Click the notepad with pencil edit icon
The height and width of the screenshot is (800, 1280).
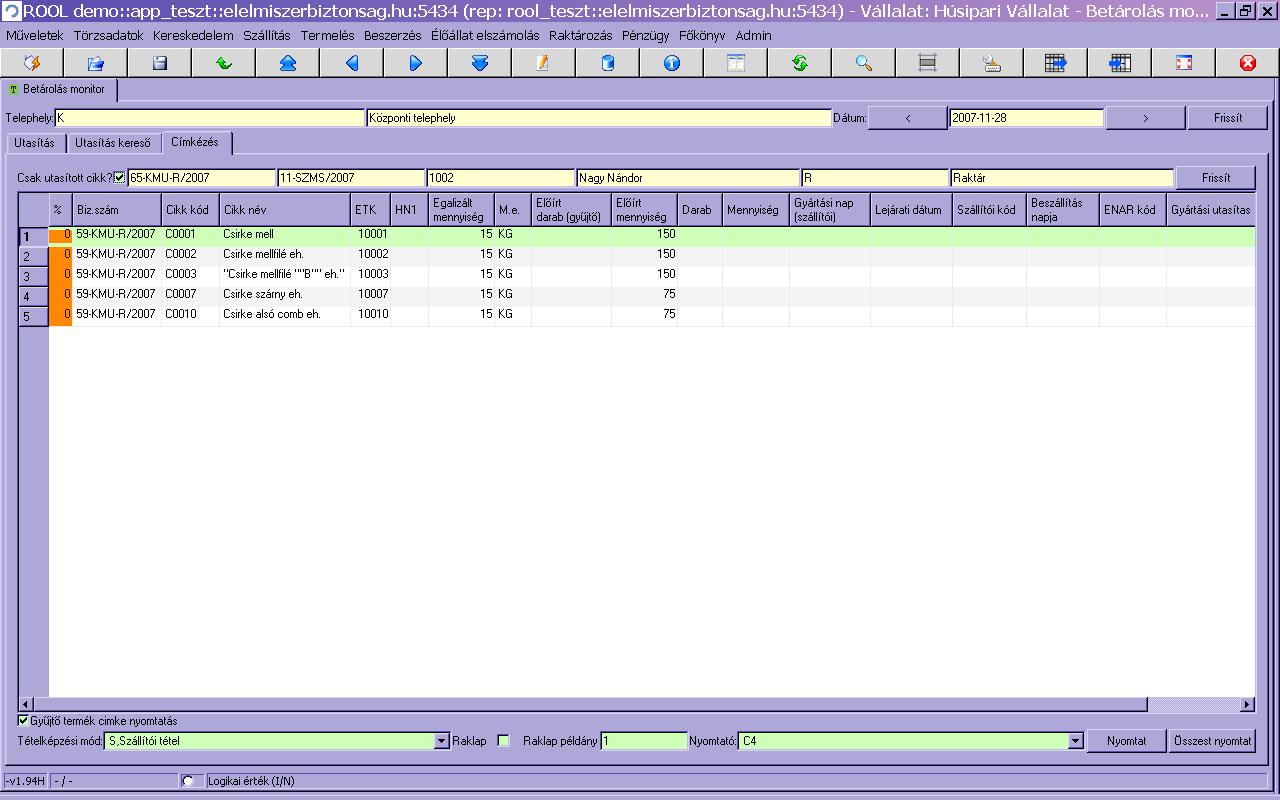point(544,63)
